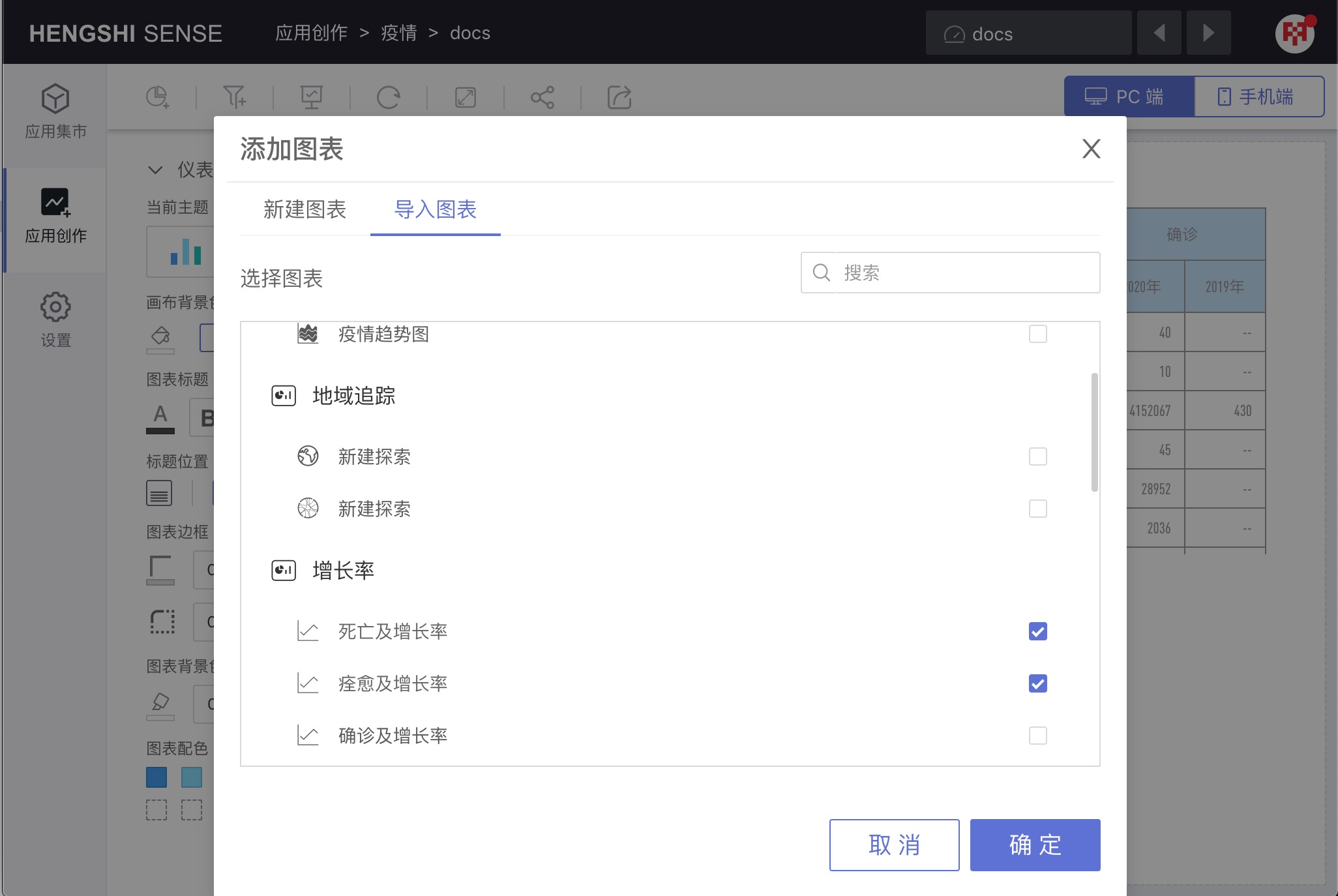Screen dimensions: 1338x896
Task: Open 应用集市 in the sidebar
Action: (x=55, y=112)
